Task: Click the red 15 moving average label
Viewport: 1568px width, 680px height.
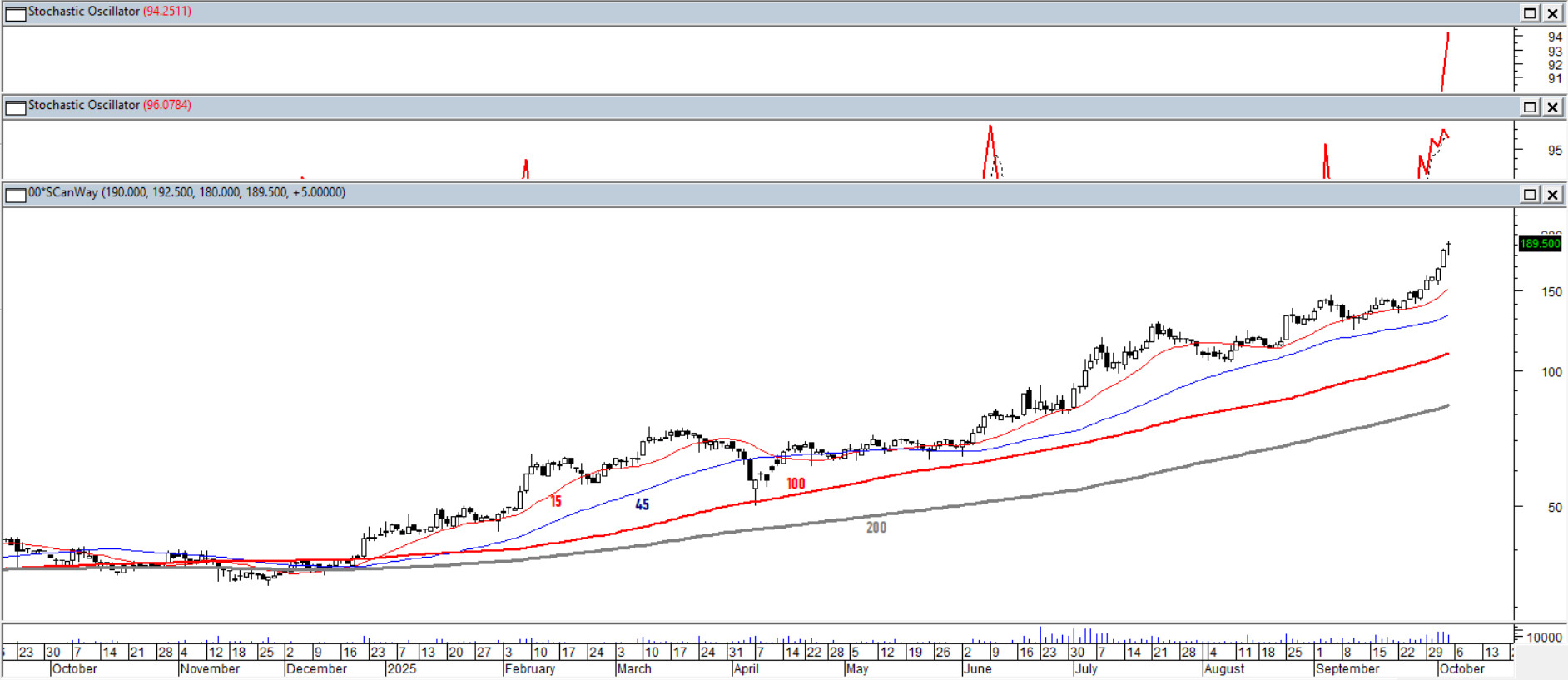Action: click(556, 501)
